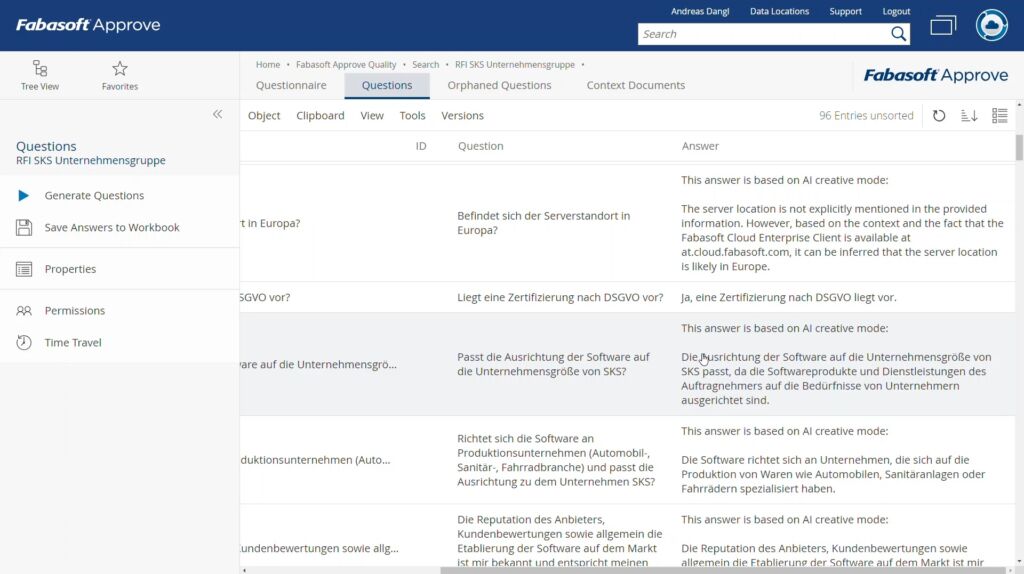1024x574 pixels.
Task: Select question 'Befindet sich der Serverstandort in Europa?'
Action: 543,223
